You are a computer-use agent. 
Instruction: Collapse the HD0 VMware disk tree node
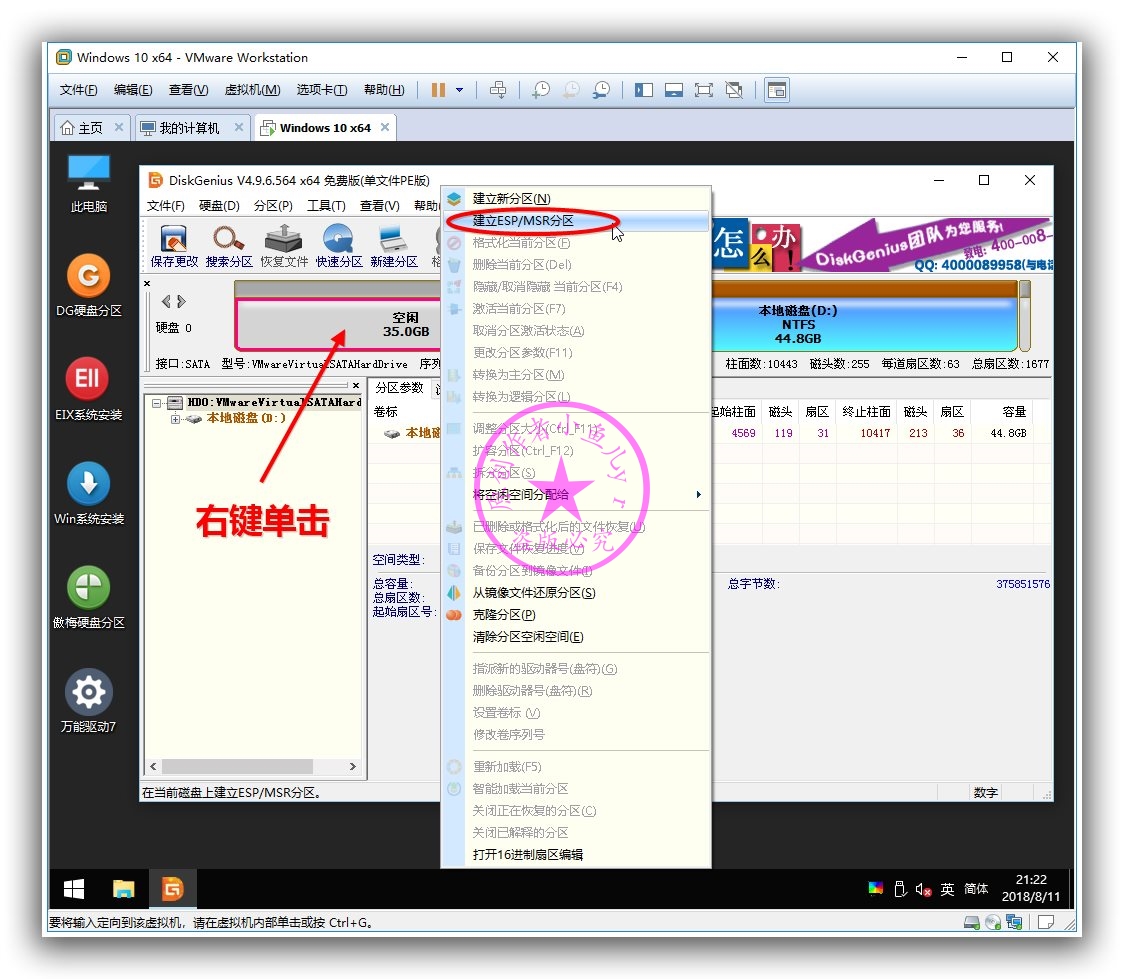[156, 403]
